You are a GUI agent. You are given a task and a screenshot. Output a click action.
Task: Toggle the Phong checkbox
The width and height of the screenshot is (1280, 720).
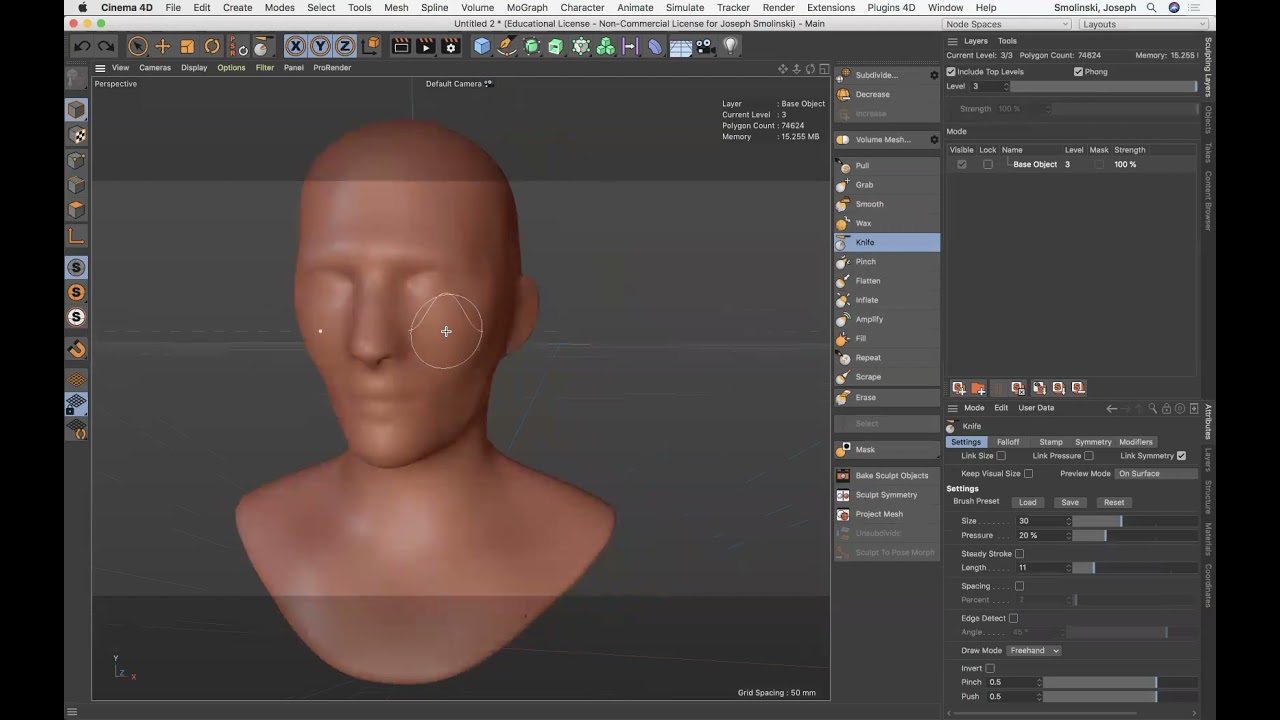(x=1079, y=72)
